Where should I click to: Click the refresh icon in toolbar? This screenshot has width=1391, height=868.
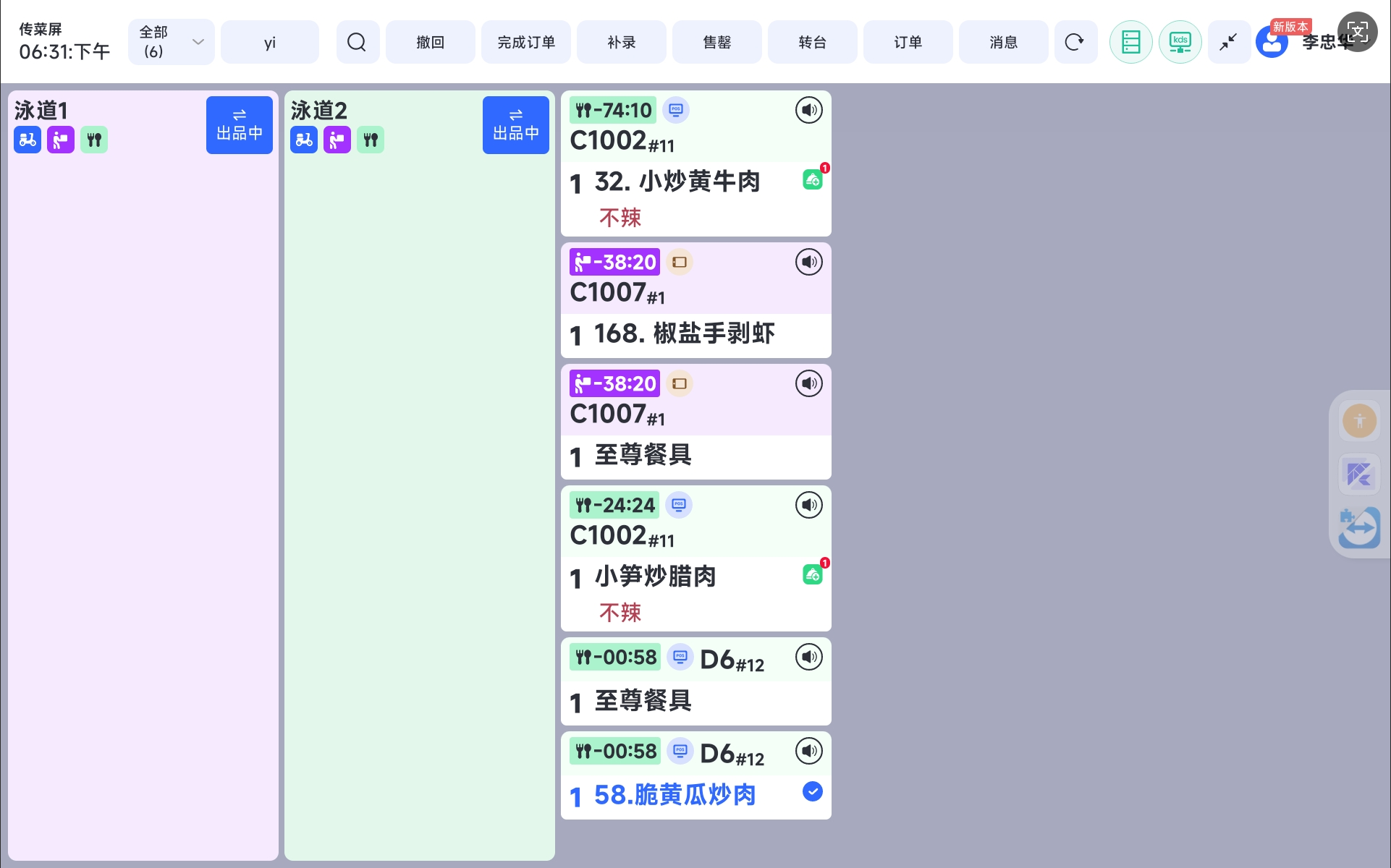tap(1075, 42)
